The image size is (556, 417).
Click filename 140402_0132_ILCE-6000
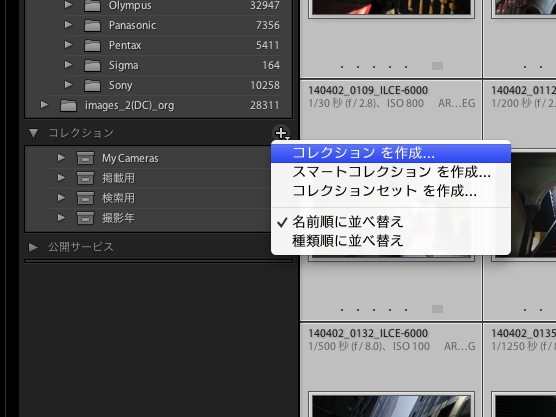coord(368,333)
